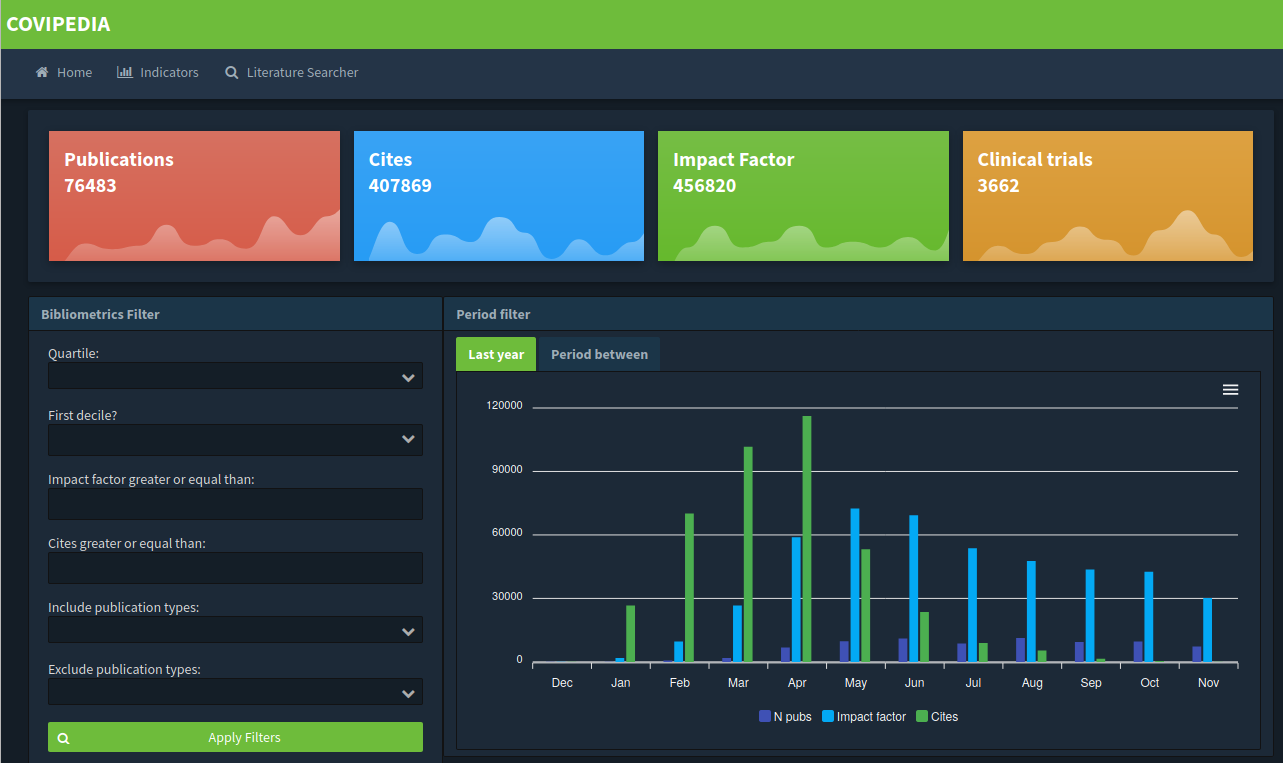Viewport: 1283px width, 763px height.
Task: Click the Cites greater or equal field
Action: (235, 568)
